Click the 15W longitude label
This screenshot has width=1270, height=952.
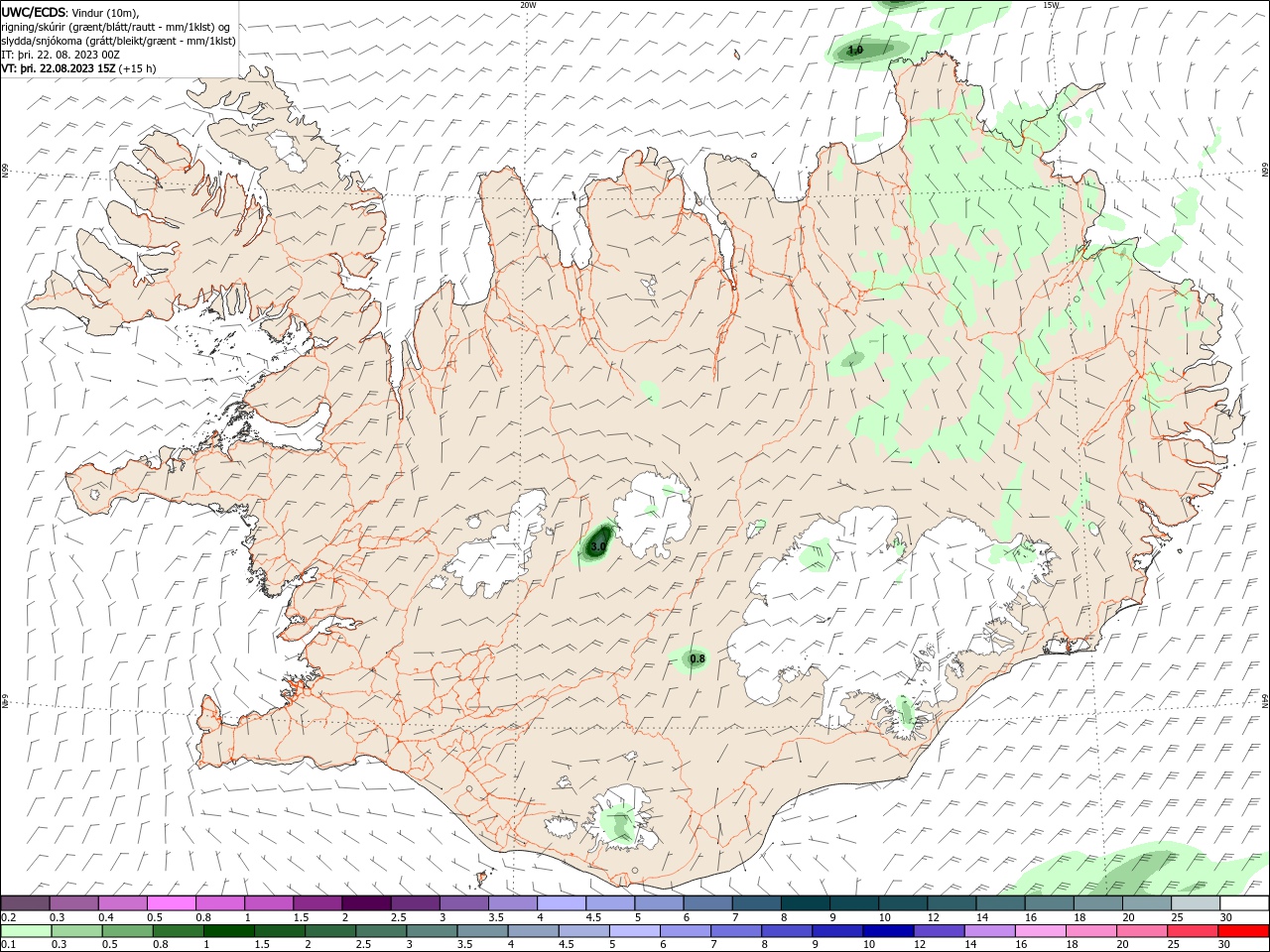(x=1051, y=5)
